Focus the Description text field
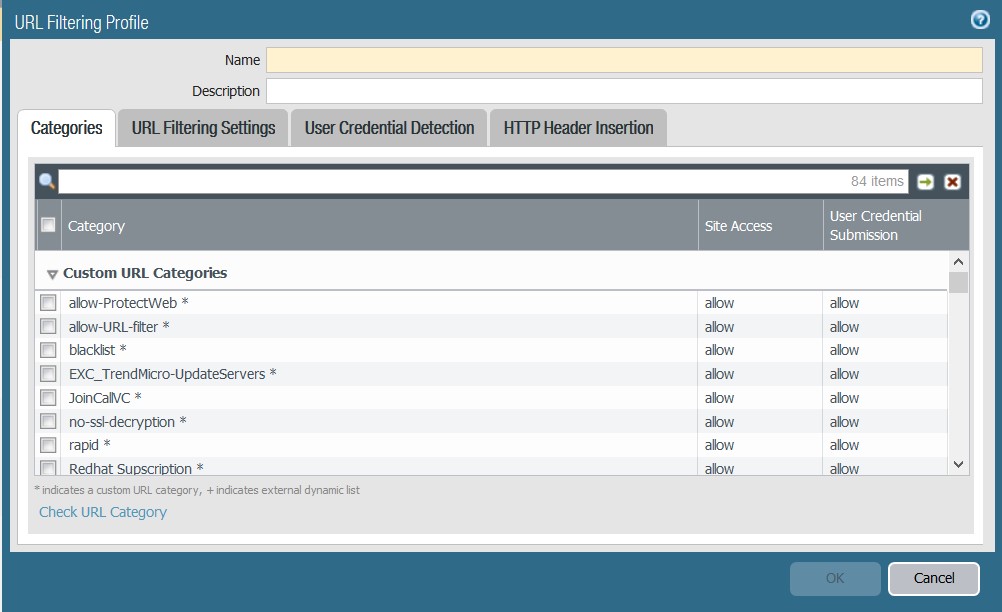1002x612 pixels. coord(624,91)
